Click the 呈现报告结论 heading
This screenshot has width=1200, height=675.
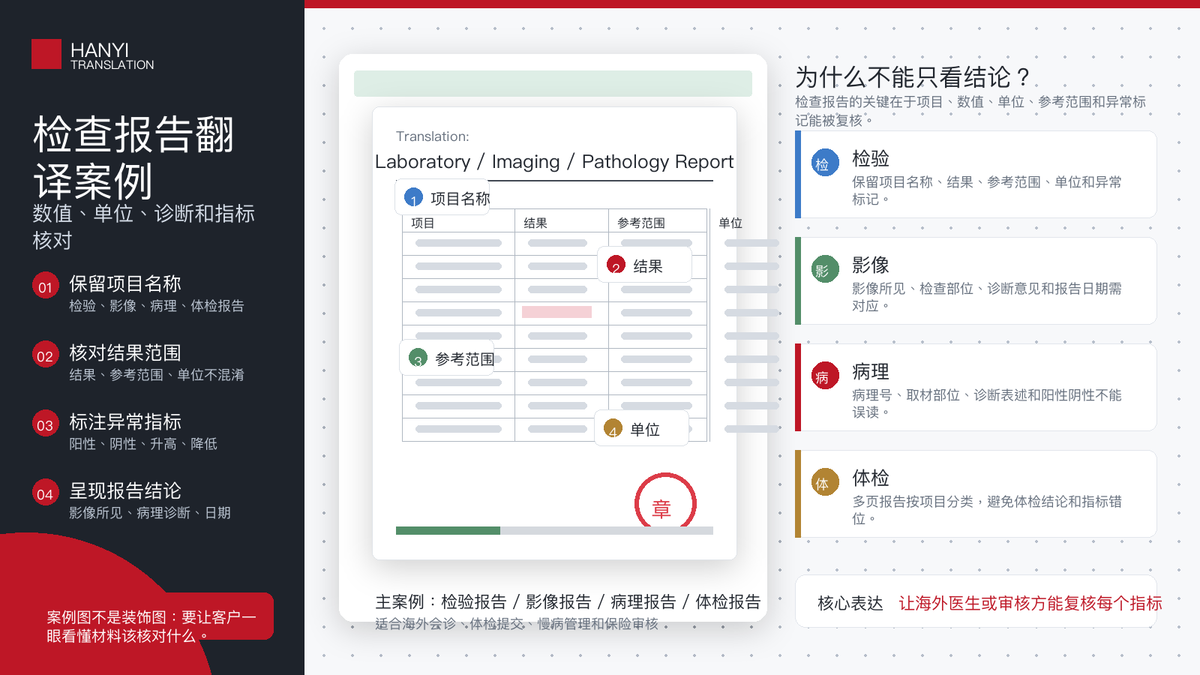[125, 491]
